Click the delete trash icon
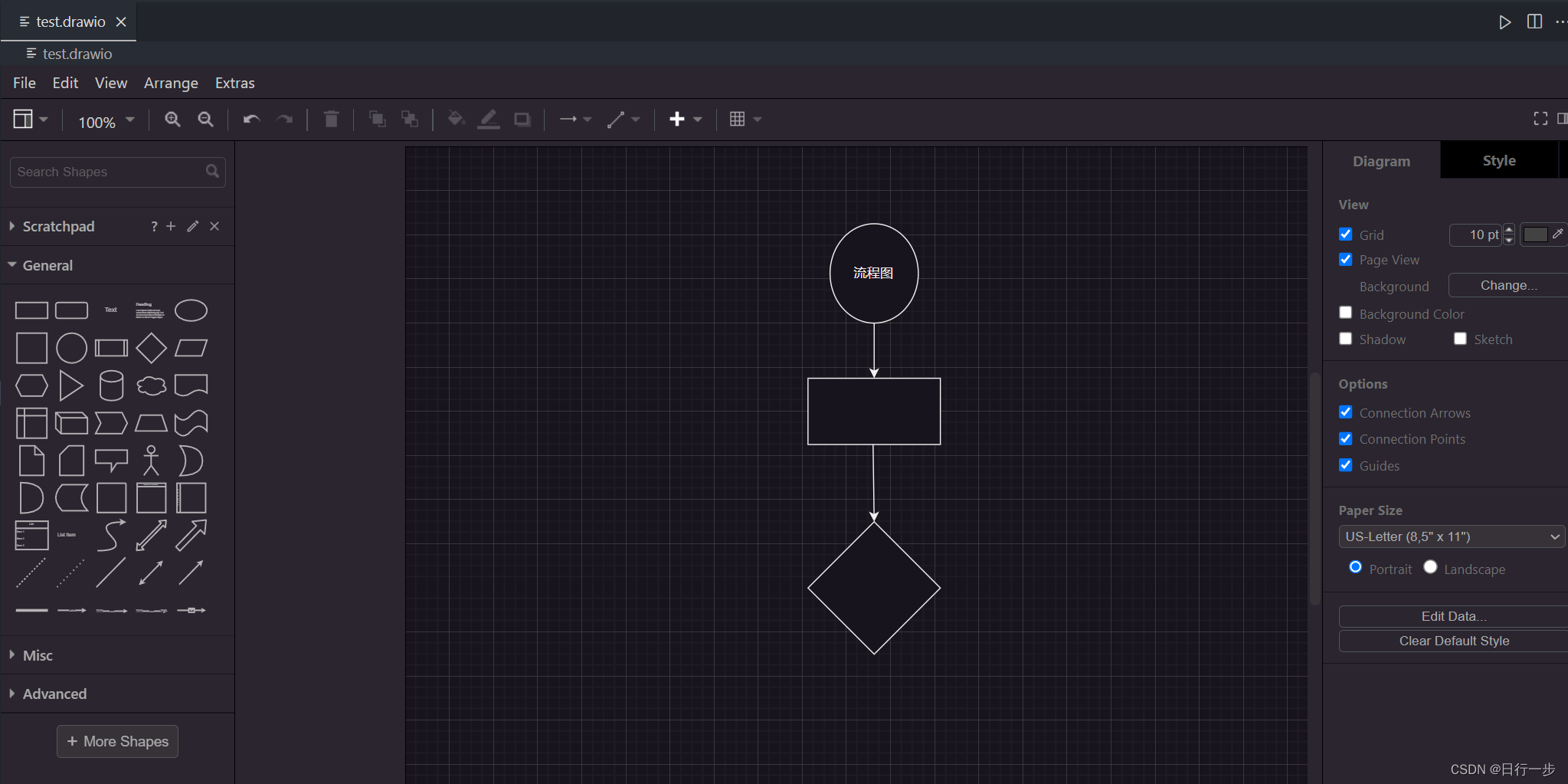The width and height of the screenshot is (1568, 784). point(331,119)
